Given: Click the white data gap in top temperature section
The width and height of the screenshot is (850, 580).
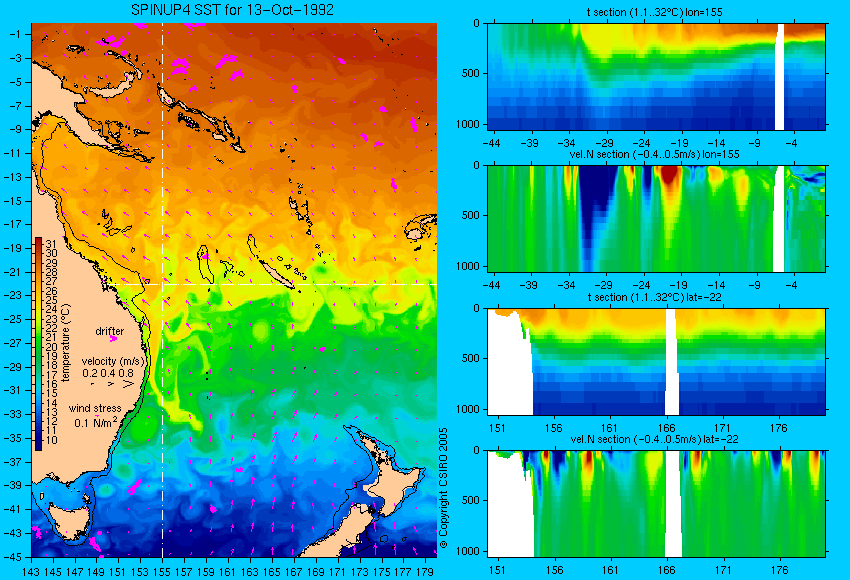Looking at the screenshot, I should 780,76.
